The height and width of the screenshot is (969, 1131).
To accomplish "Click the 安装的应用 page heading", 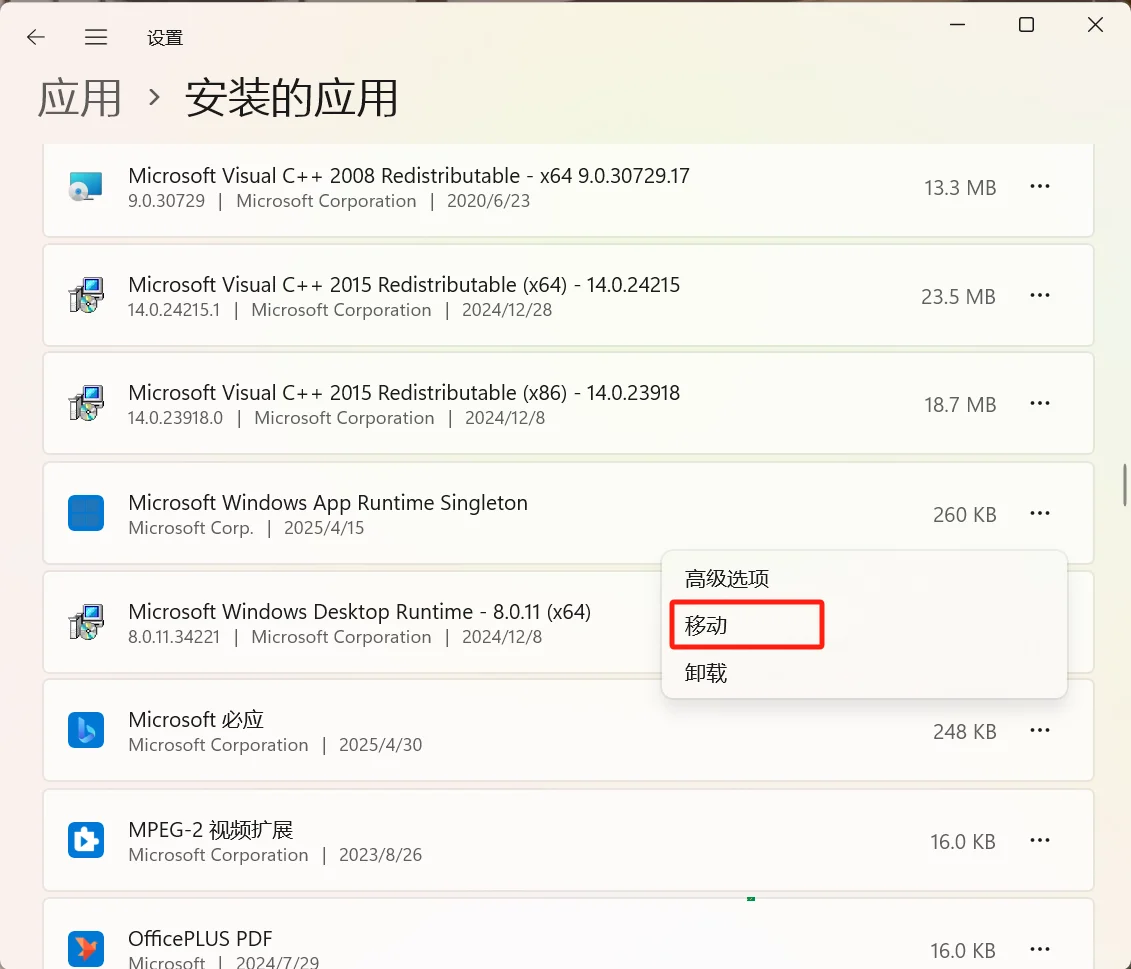I will 291,98.
